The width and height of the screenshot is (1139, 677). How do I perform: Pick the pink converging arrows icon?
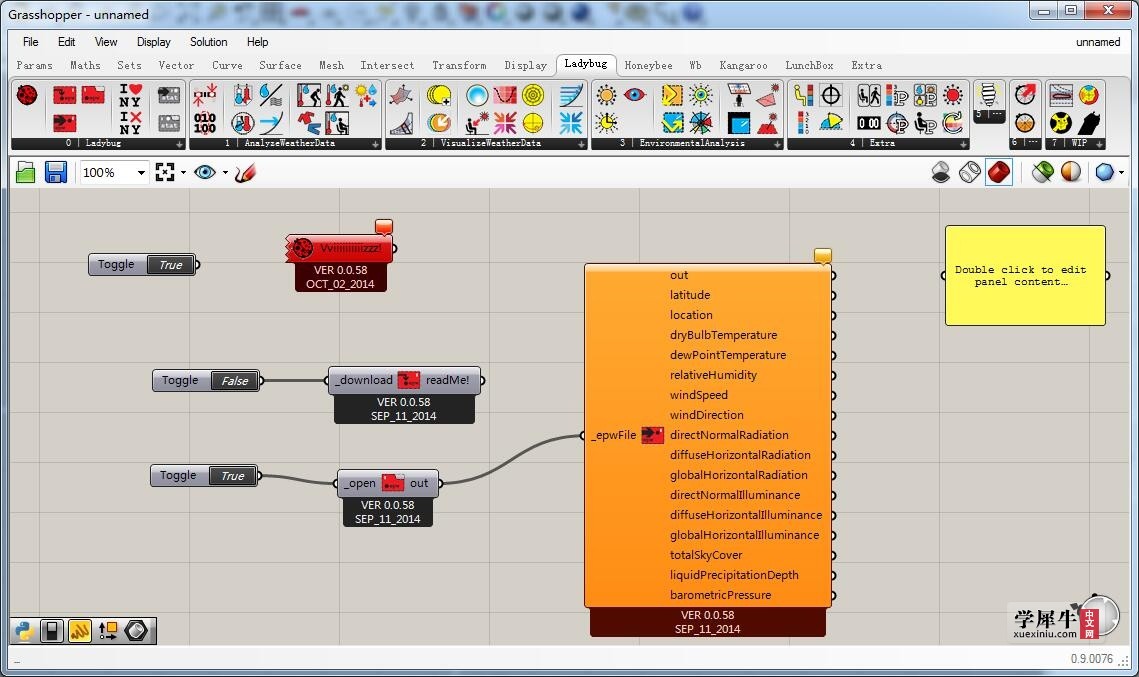coord(505,122)
